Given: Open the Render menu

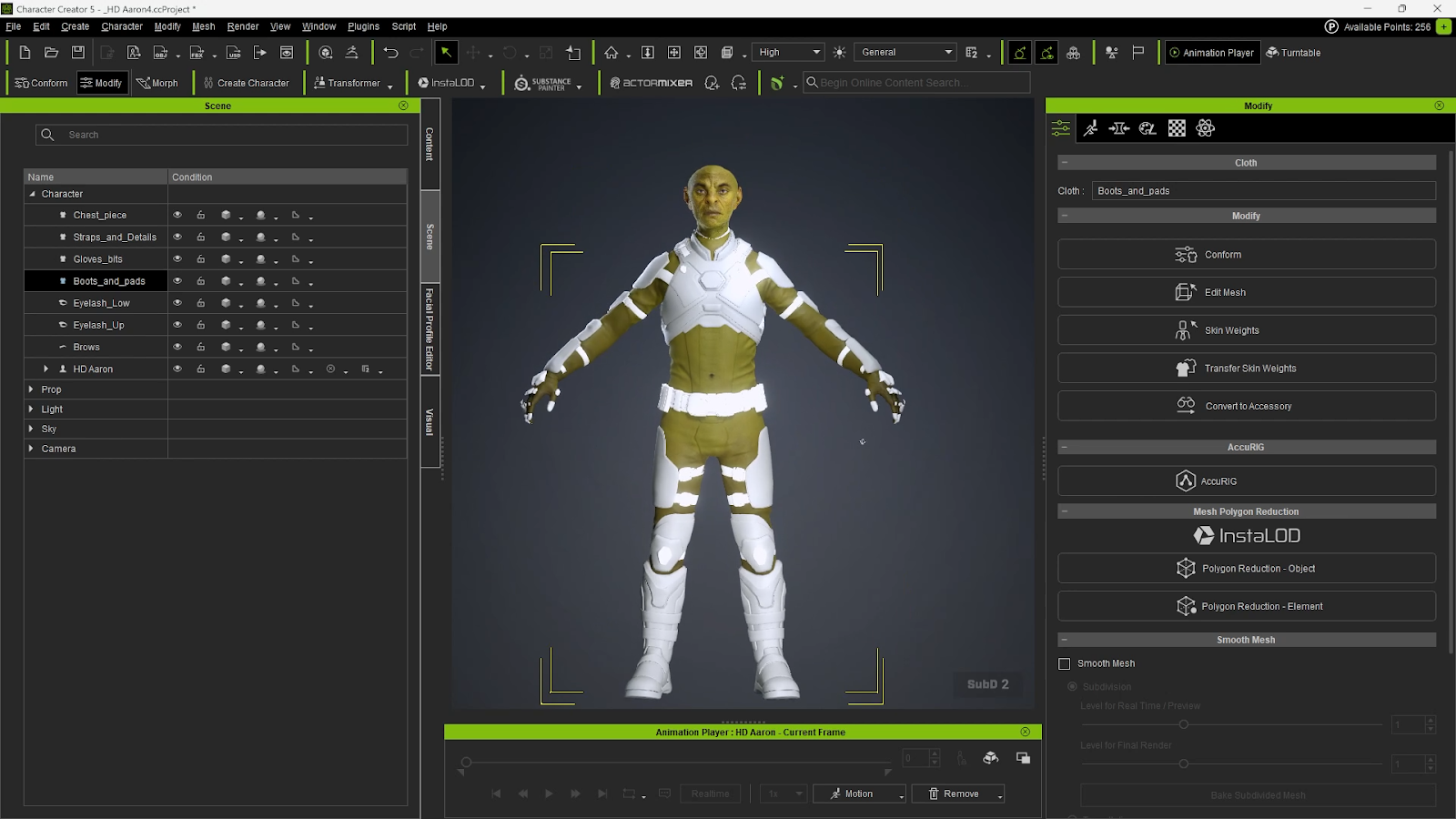Looking at the screenshot, I should click(x=242, y=26).
